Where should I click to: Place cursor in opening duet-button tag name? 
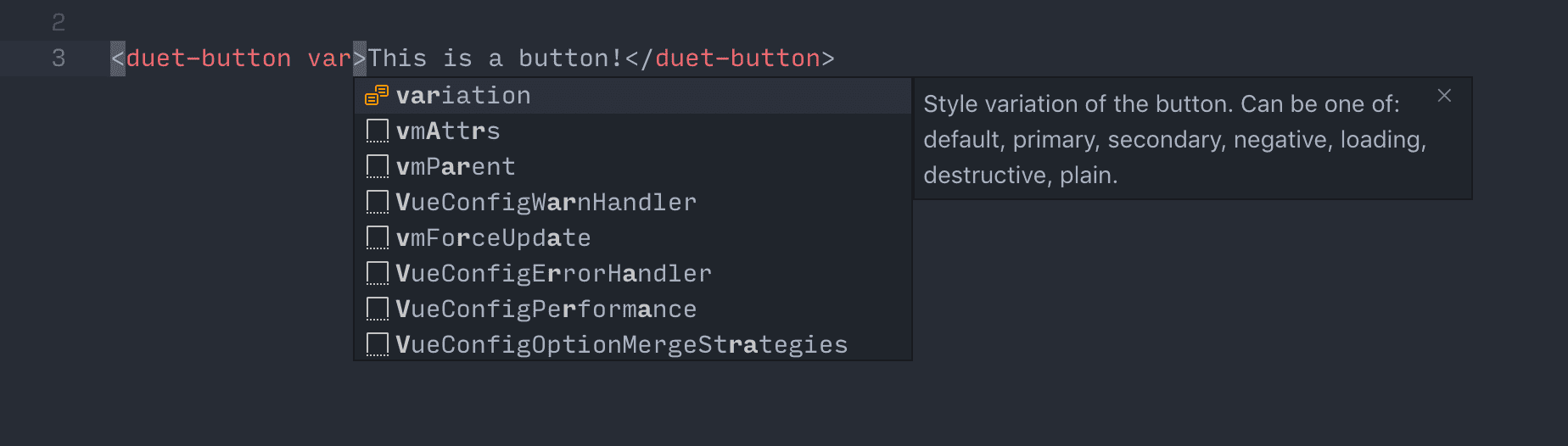[x=209, y=59]
